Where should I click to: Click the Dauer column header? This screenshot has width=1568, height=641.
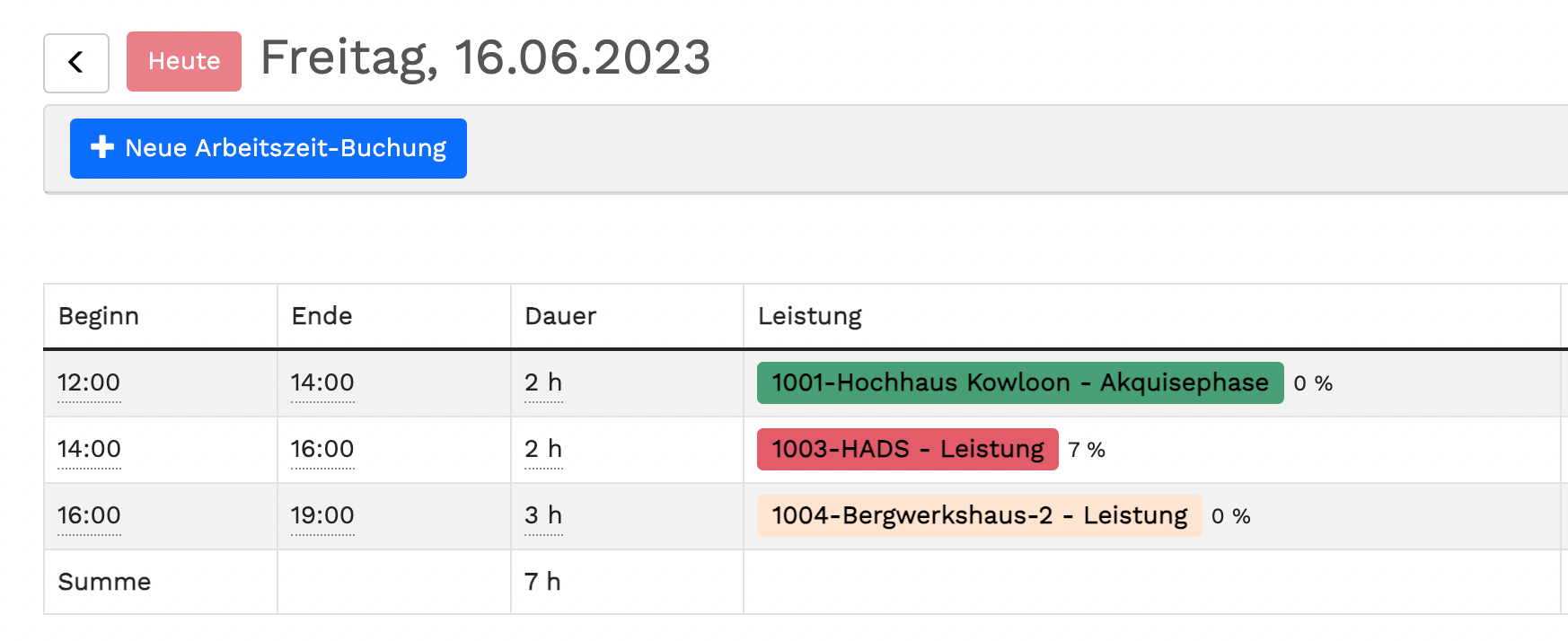560,316
